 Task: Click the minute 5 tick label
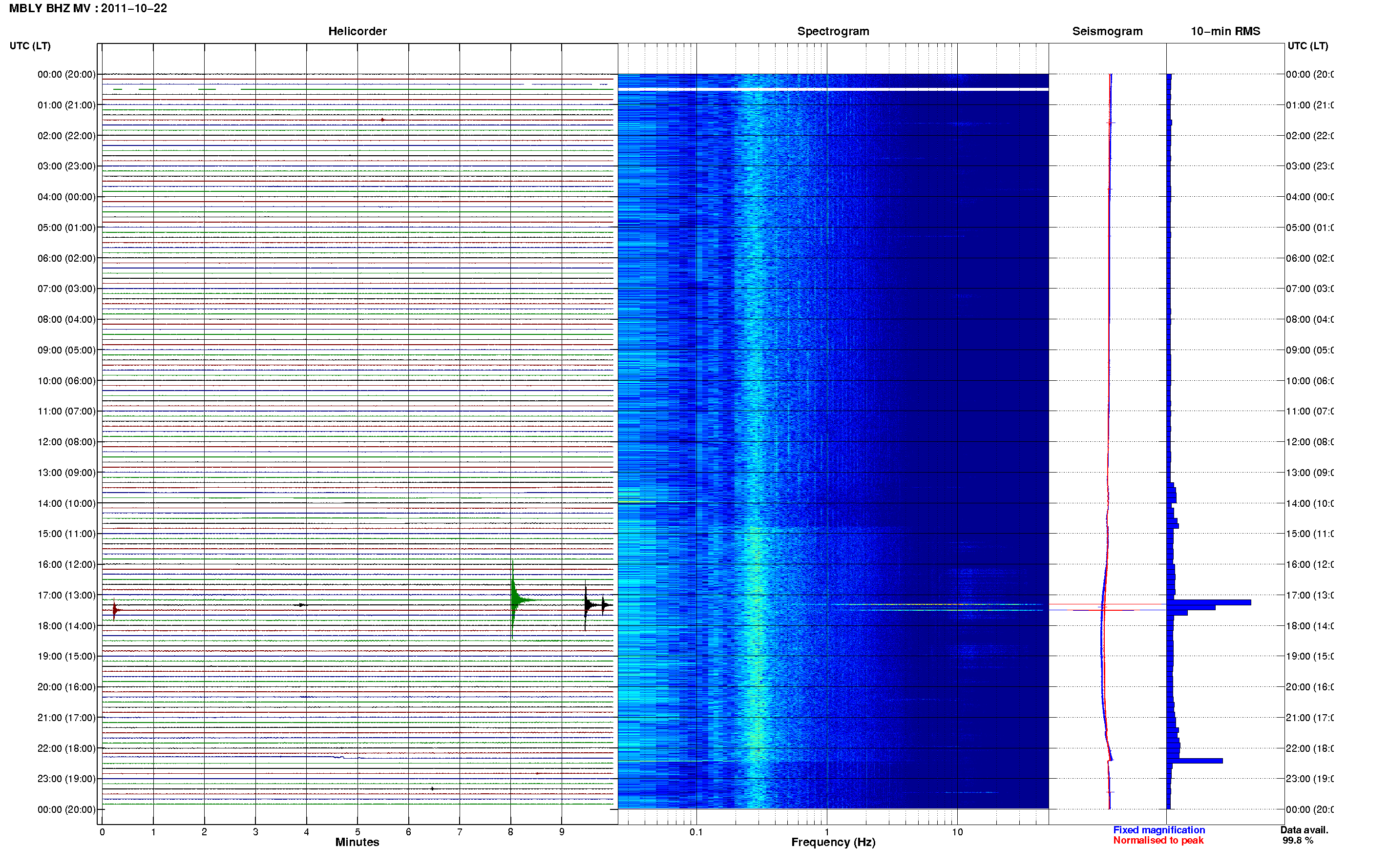tap(357, 832)
